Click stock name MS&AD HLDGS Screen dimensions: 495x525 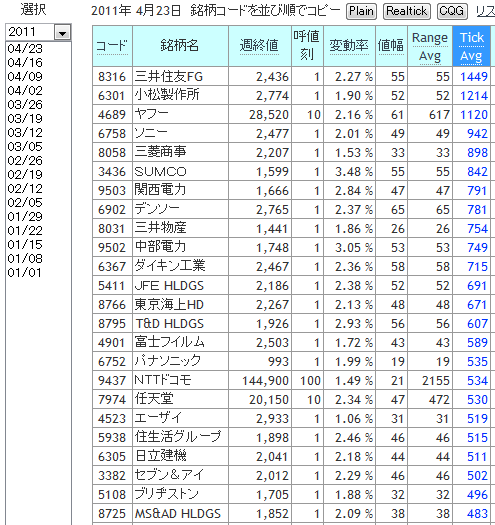click(x=178, y=514)
